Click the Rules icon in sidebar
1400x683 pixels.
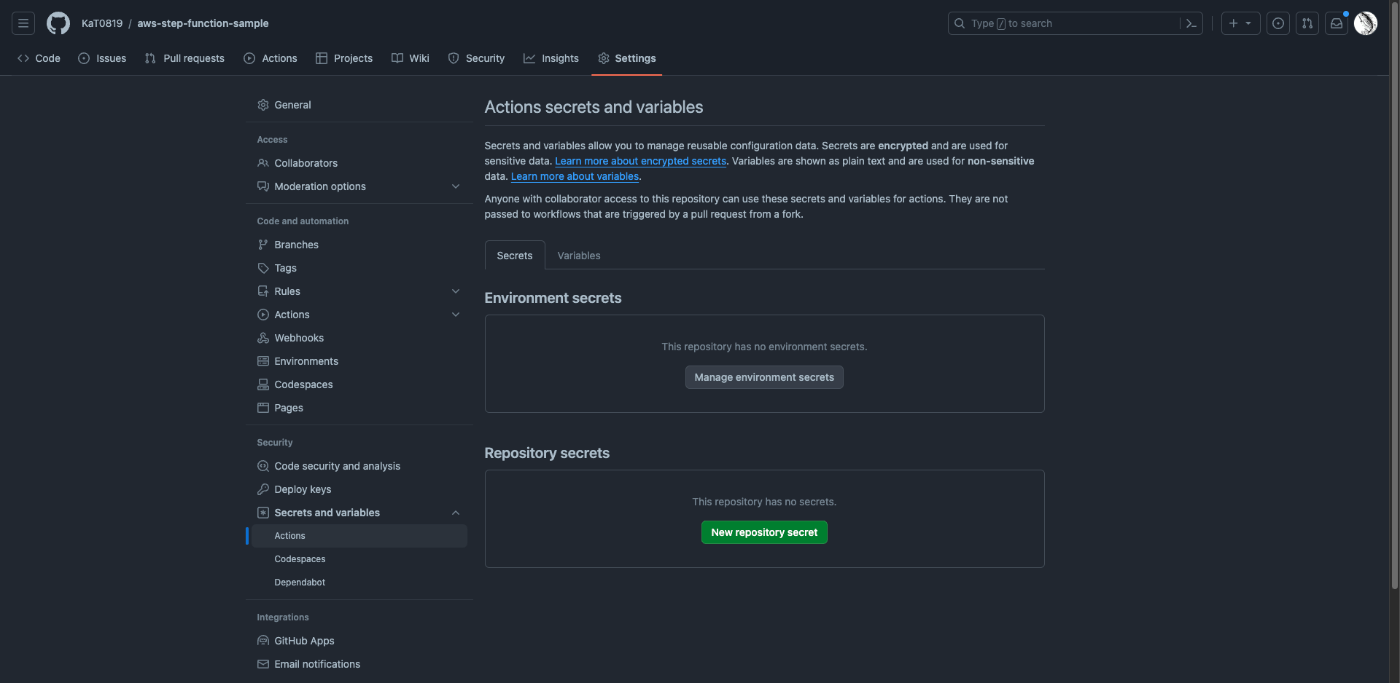[x=263, y=291]
